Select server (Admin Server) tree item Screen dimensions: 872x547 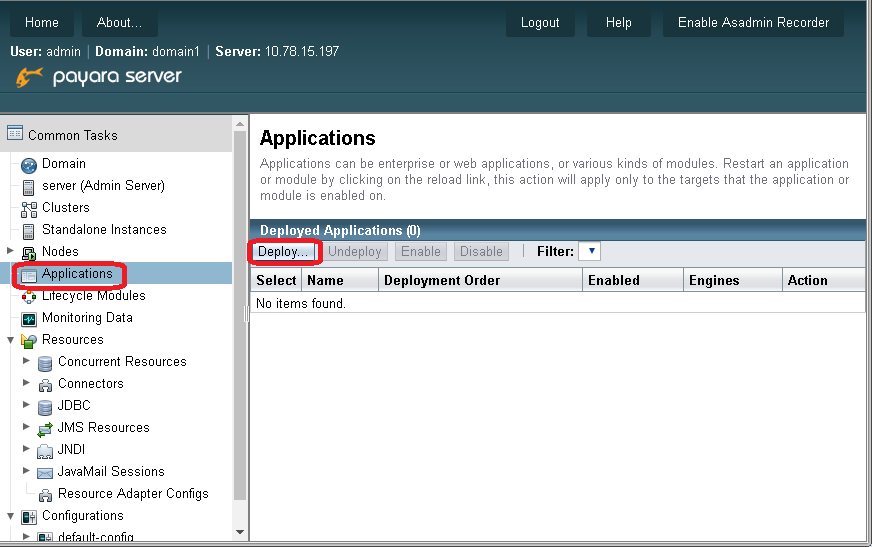coord(103,186)
